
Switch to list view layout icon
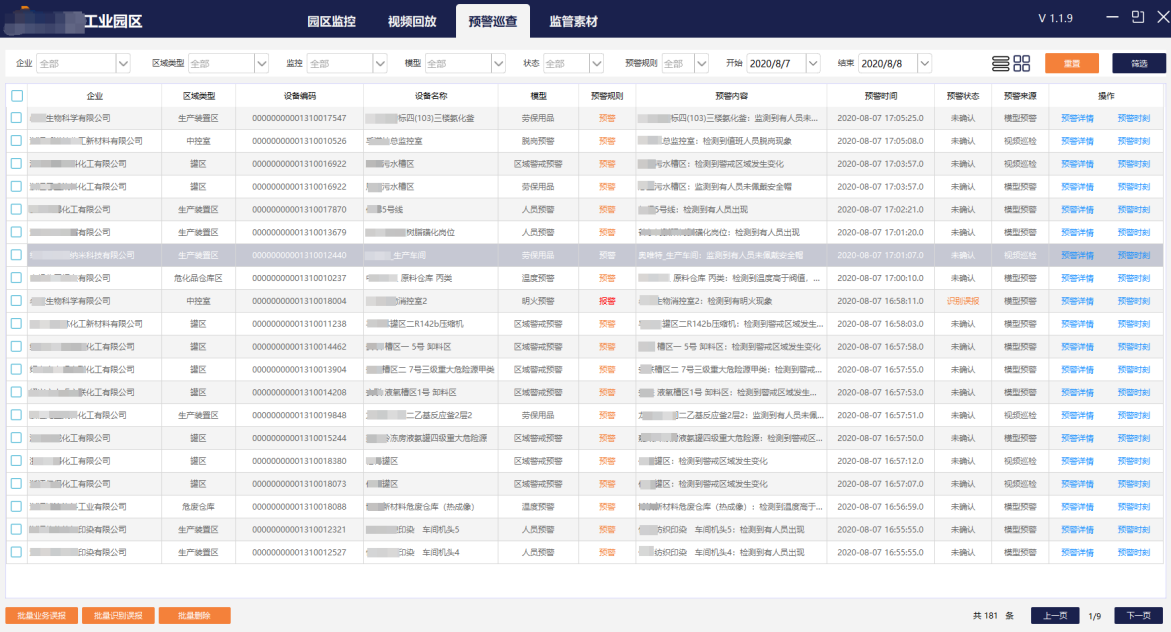(1000, 63)
